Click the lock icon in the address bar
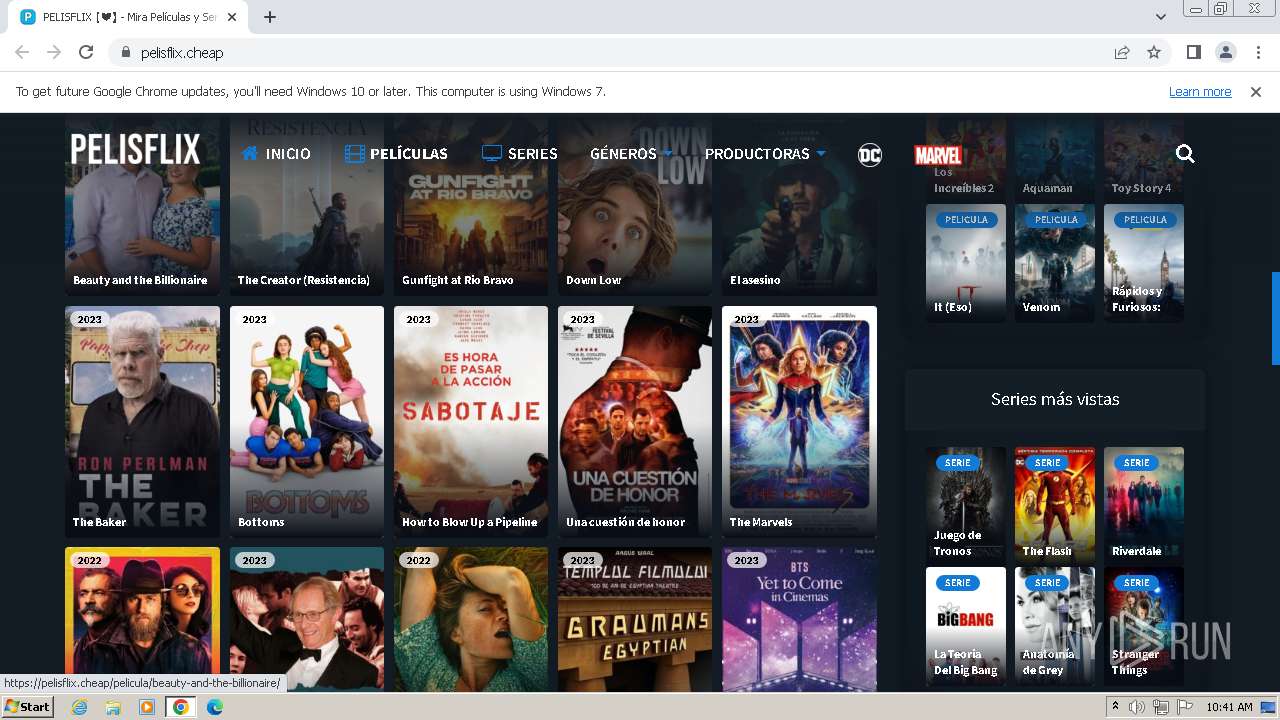 126,52
